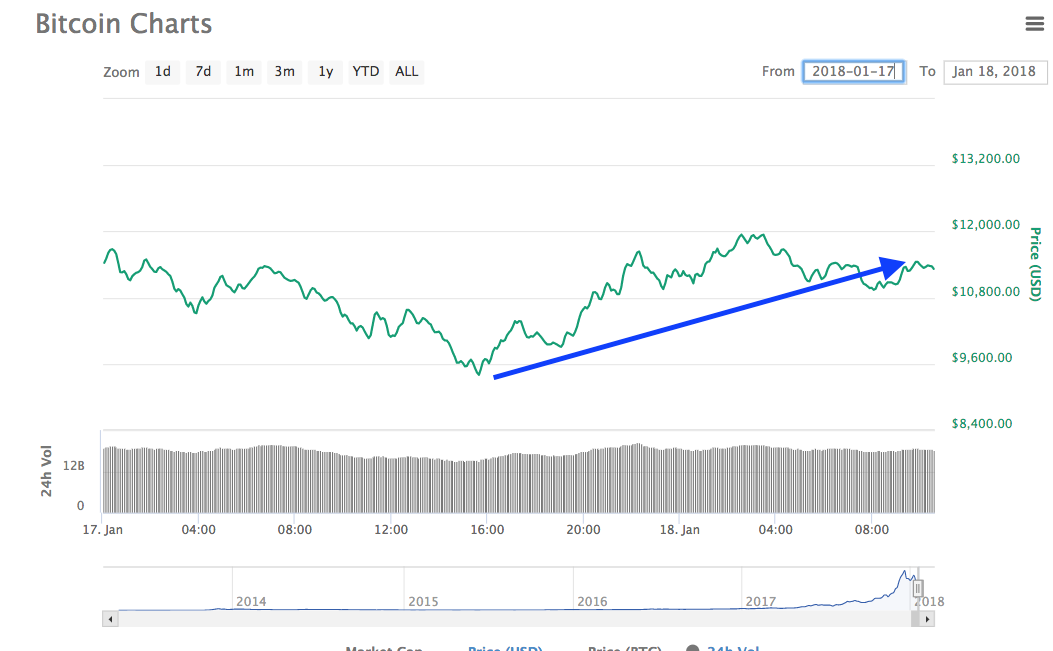The height and width of the screenshot is (651, 1053).
Task: Click the 2015 navigator year label
Action: click(x=423, y=601)
